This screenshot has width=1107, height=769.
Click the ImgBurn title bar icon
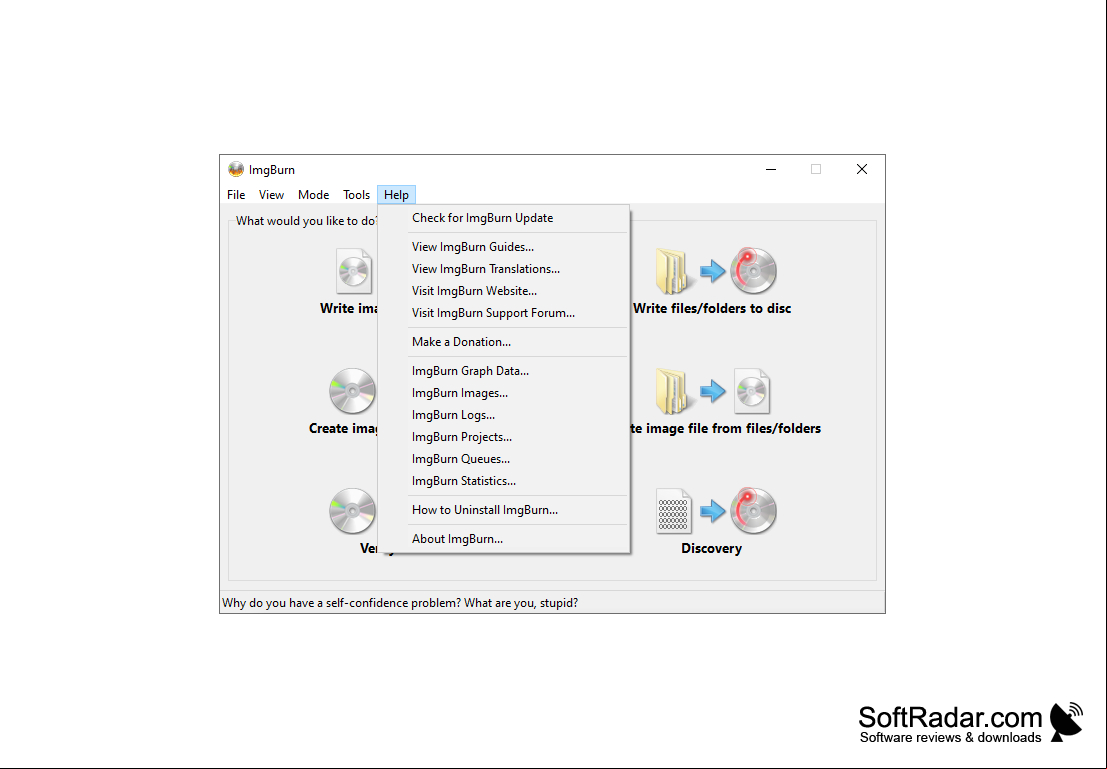(x=236, y=169)
